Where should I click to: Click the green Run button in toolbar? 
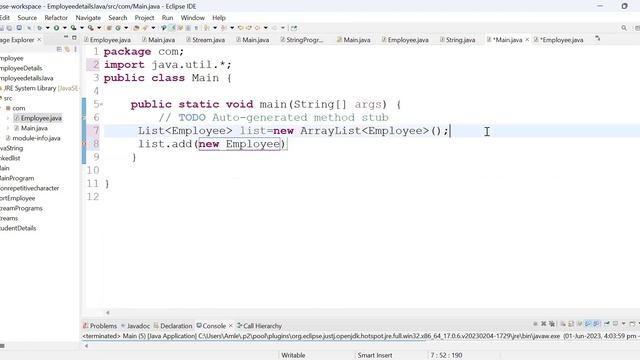tap(56, 28)
